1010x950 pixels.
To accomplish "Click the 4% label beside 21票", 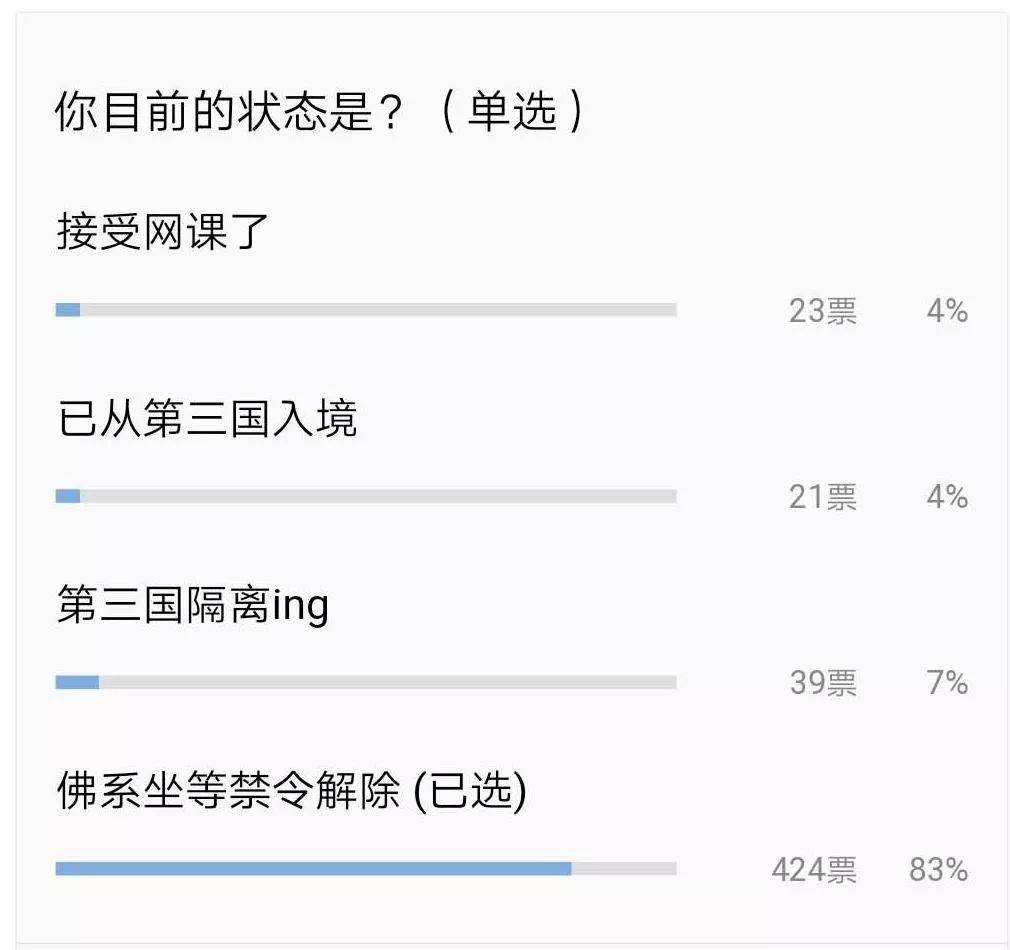I will click(947, 497).
